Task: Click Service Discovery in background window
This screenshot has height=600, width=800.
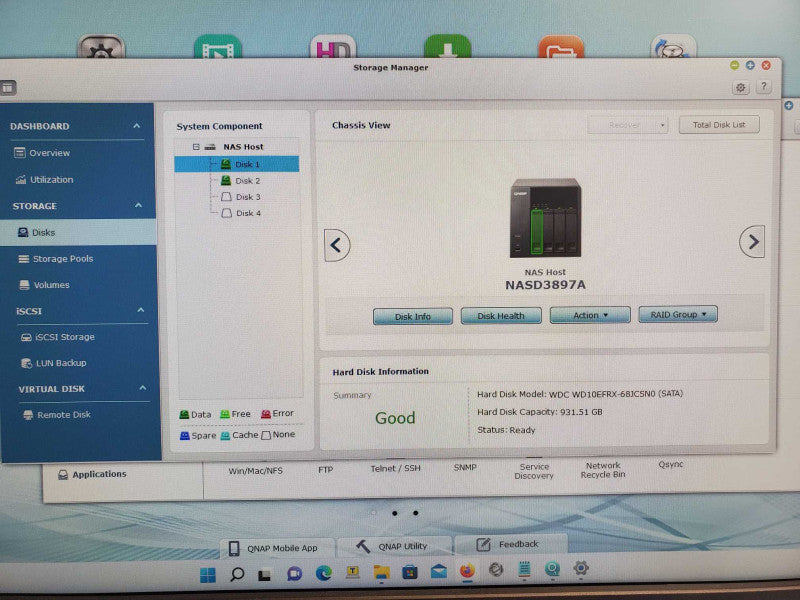Action: coord(534,471)
